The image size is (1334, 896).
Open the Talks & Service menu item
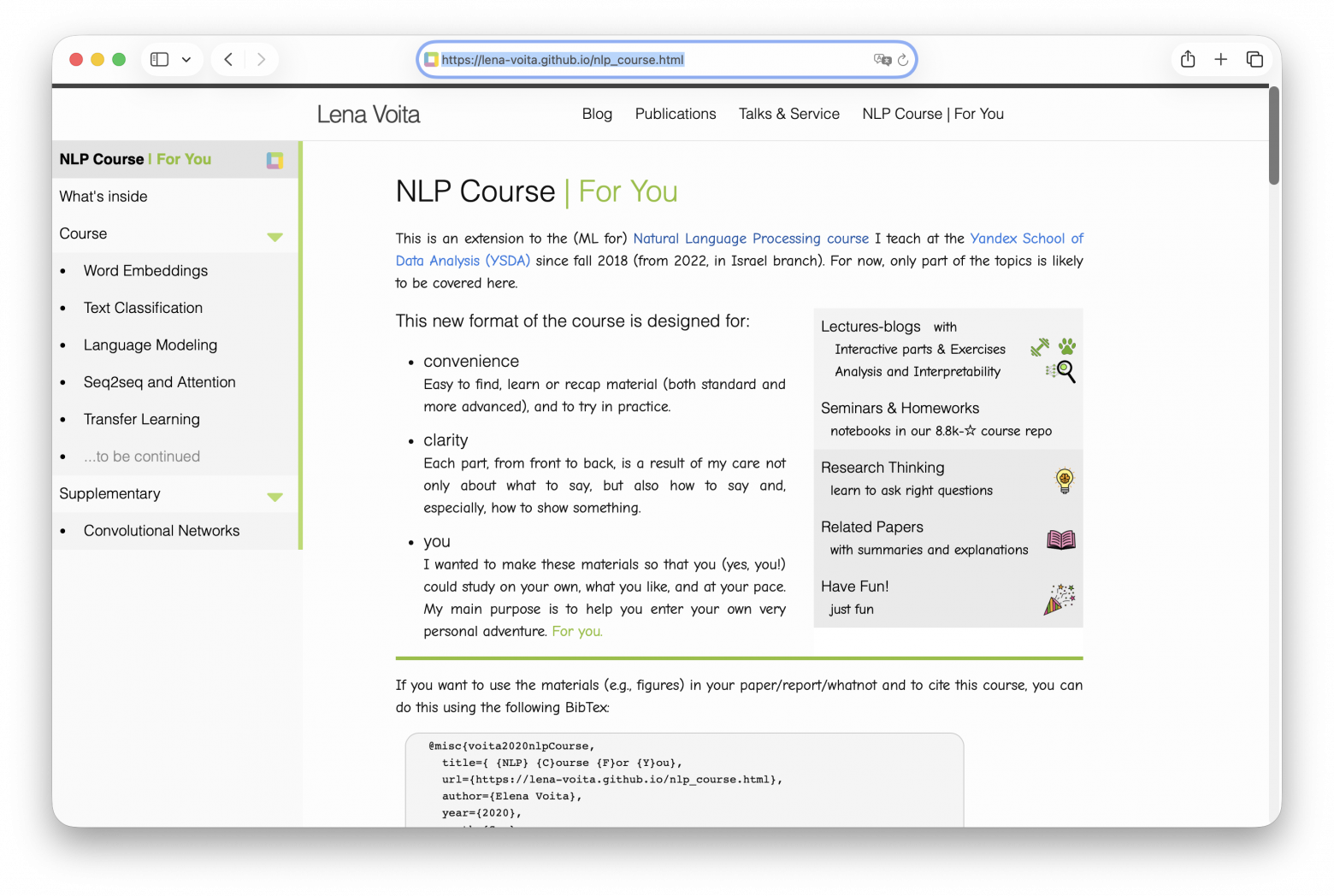point(789,114)
